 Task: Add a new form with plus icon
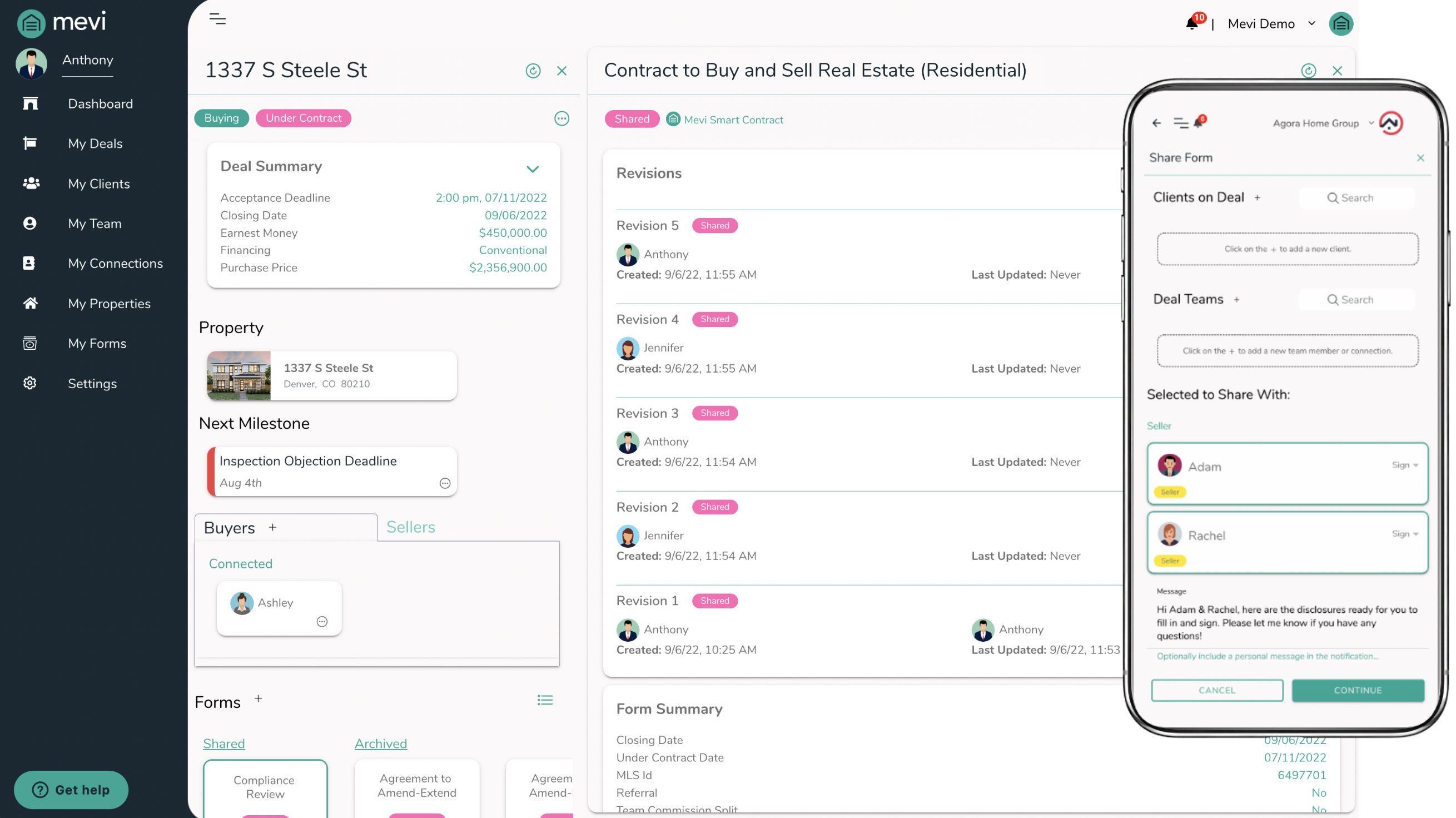tap(258, 699)
